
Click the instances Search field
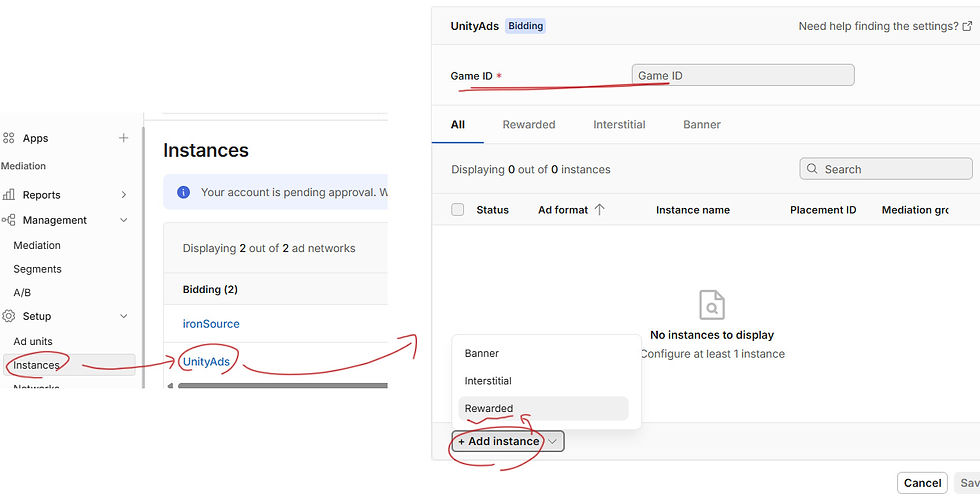pyautogui.click(x=886, y=169)
